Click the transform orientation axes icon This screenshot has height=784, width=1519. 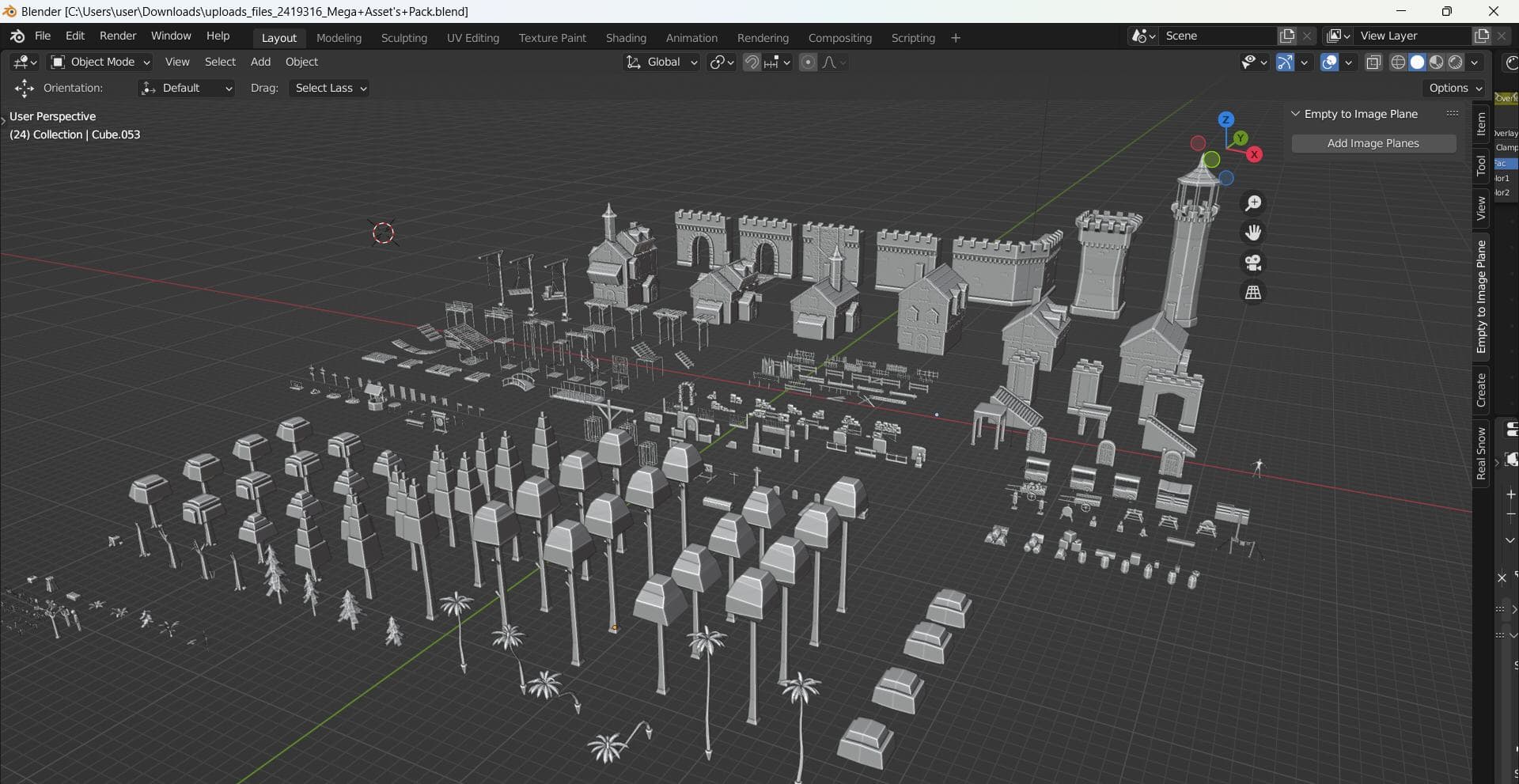pyautogui.click(x=633, y=62)
